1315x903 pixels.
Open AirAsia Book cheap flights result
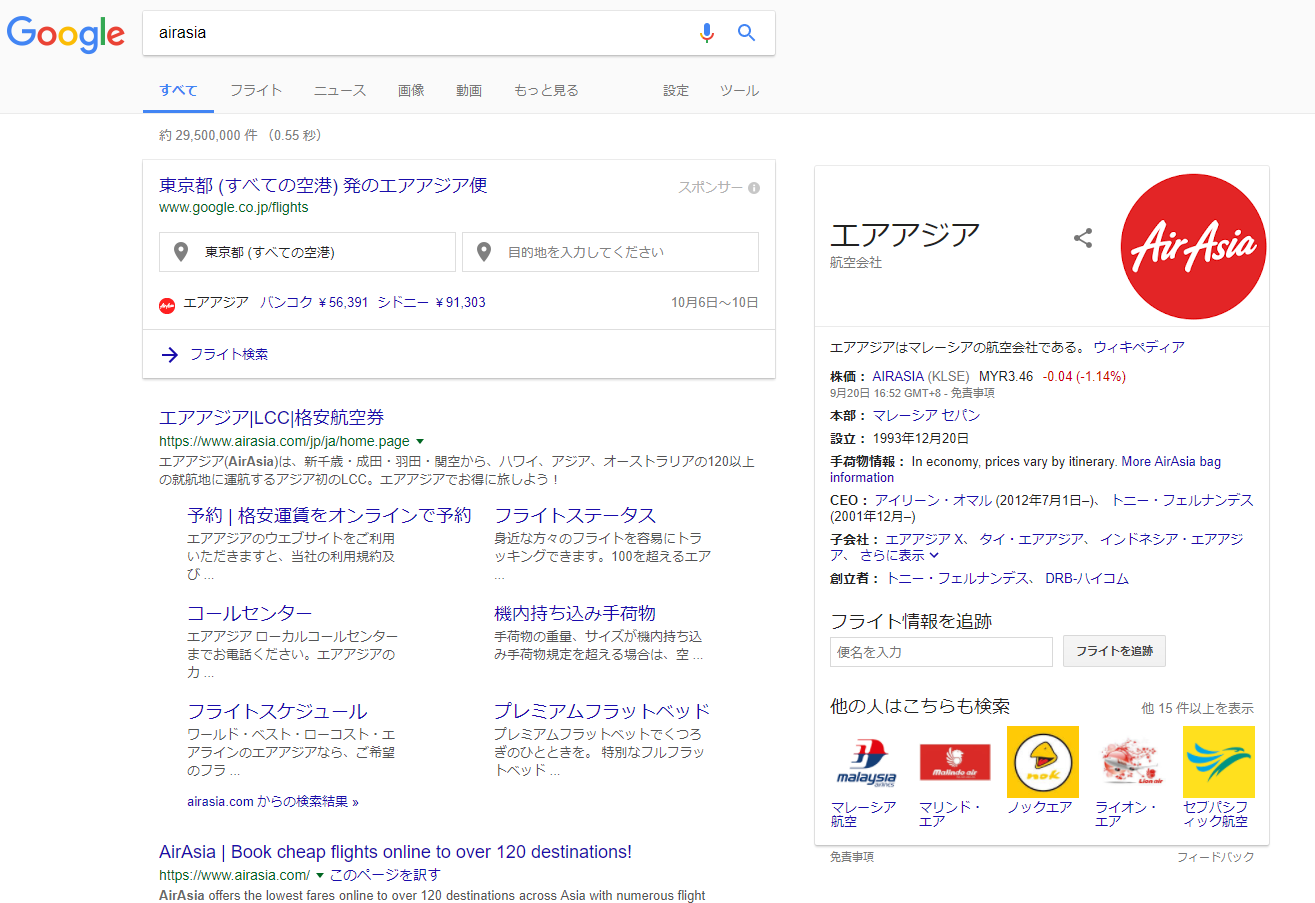click(395, 852)
